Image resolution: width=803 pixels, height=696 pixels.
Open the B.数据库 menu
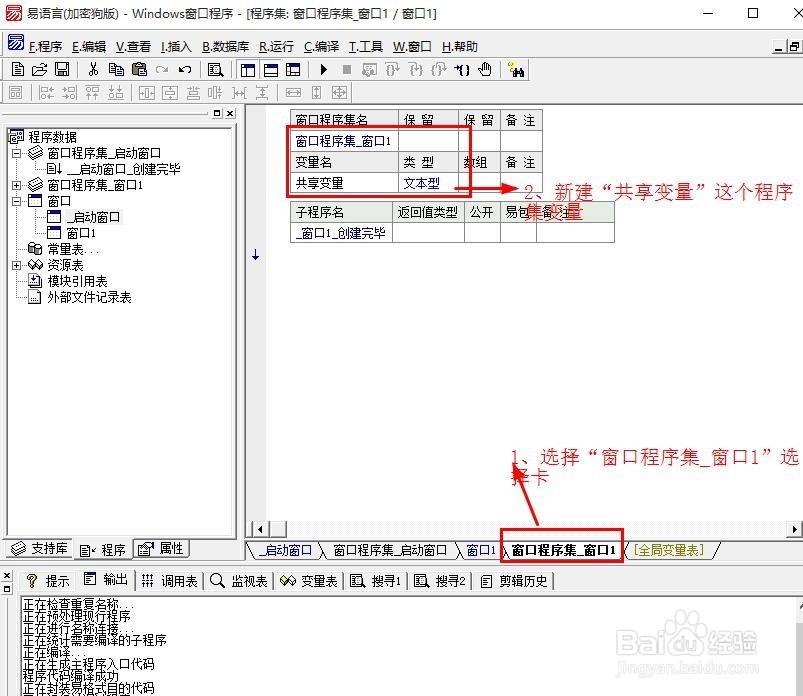225,47
